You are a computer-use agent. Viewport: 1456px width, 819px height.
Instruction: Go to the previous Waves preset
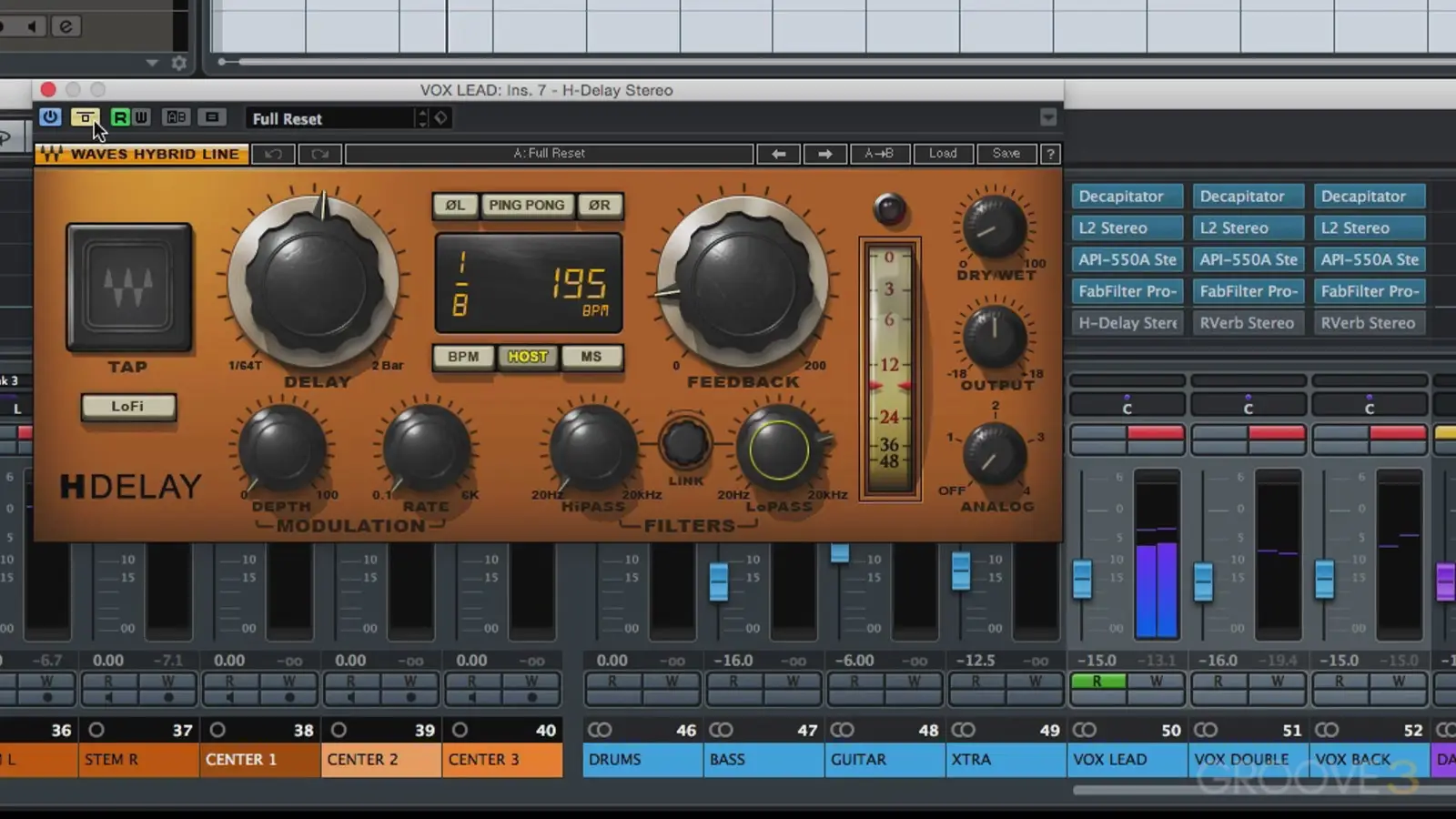click(778, 154)
